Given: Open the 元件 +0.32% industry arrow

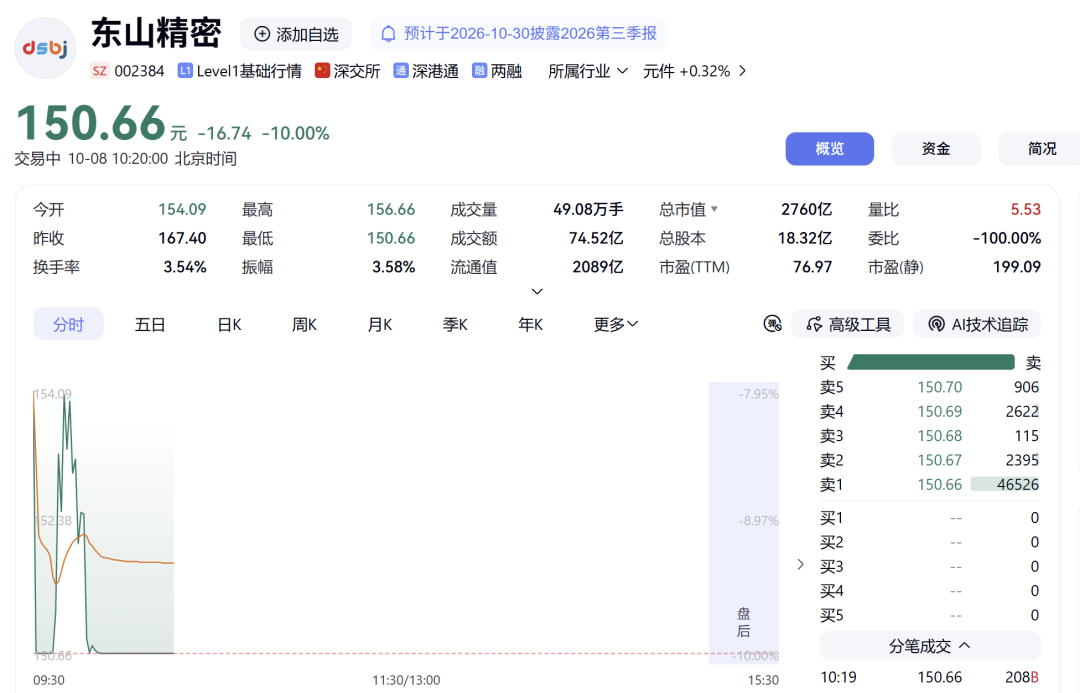Looking at the screenshot, I should [x=742, y=71].
